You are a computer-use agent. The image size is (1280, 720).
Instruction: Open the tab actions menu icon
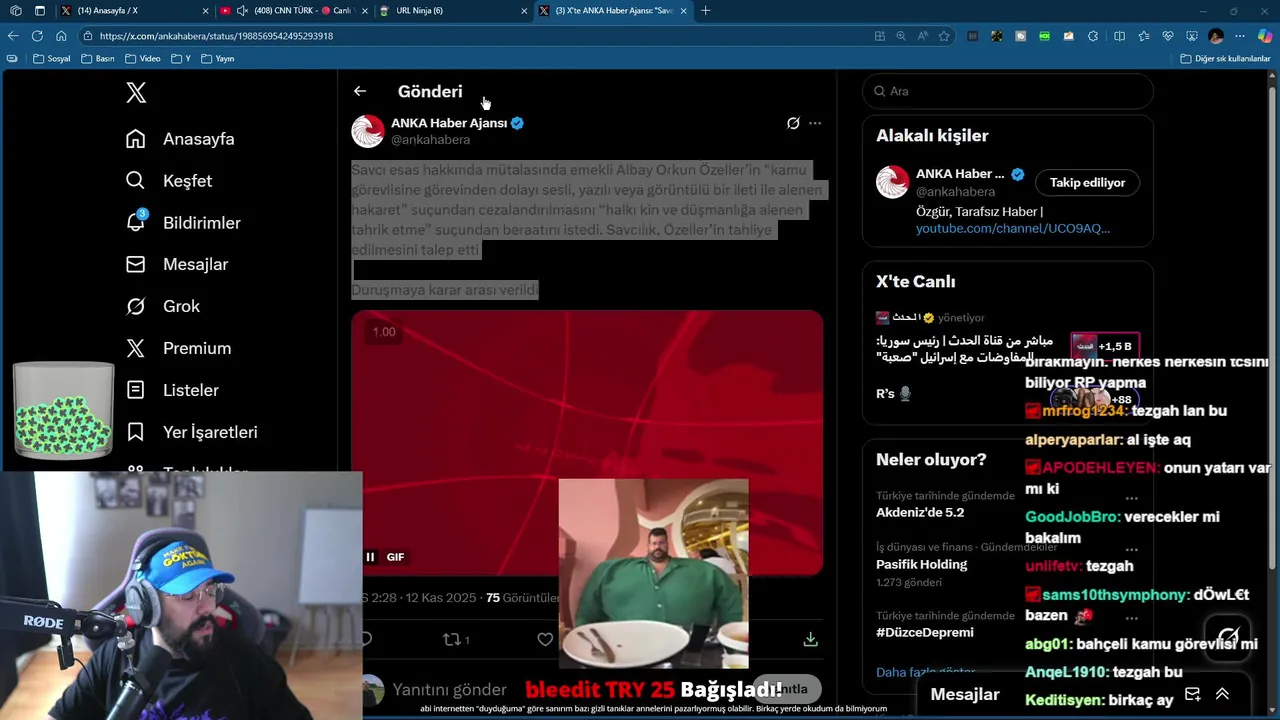point(39,11)
